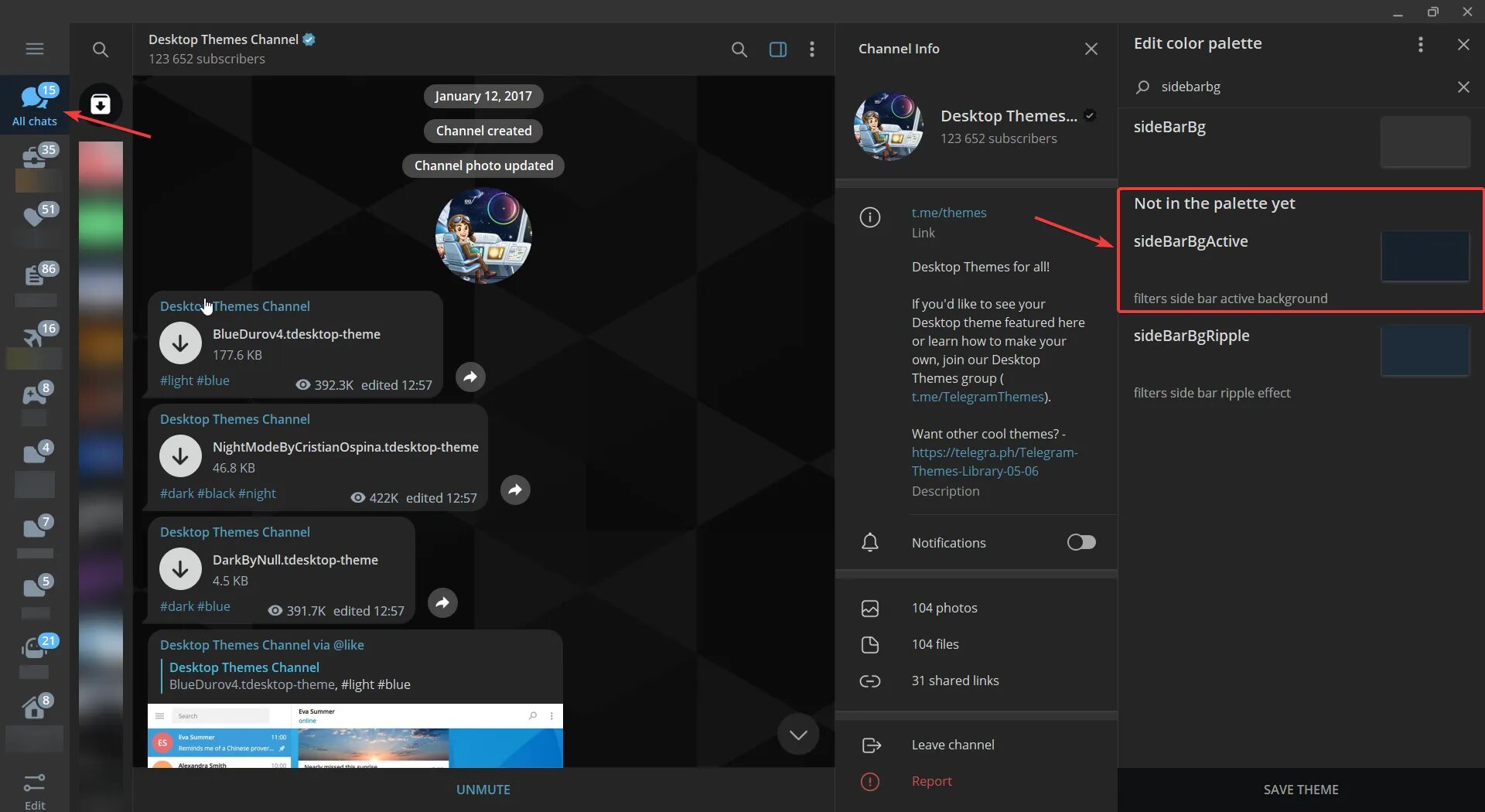Click SAVE THEME button
This screenshot has height=812, width=1485.
1301,790
